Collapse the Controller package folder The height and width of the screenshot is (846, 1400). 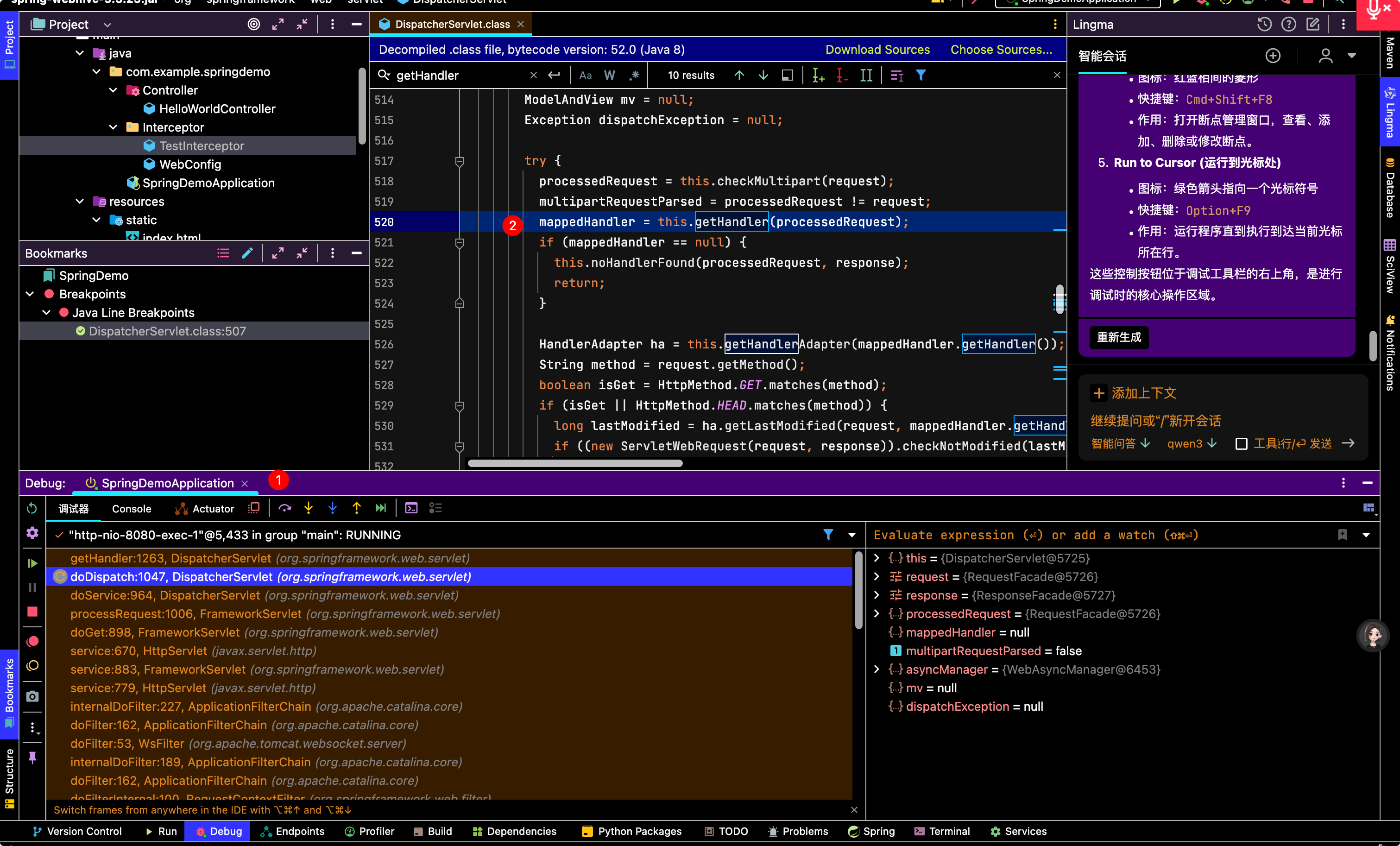(113, 90)
